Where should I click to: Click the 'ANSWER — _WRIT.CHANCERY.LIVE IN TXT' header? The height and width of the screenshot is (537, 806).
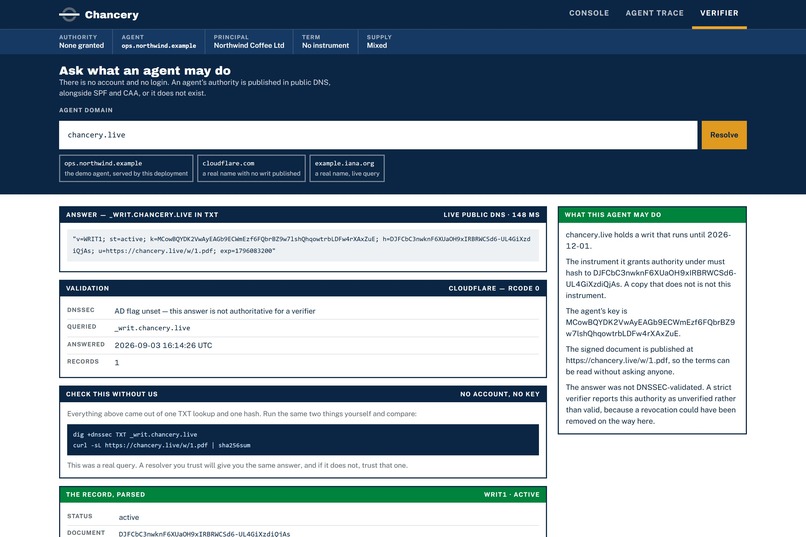[x=142, y=215]
